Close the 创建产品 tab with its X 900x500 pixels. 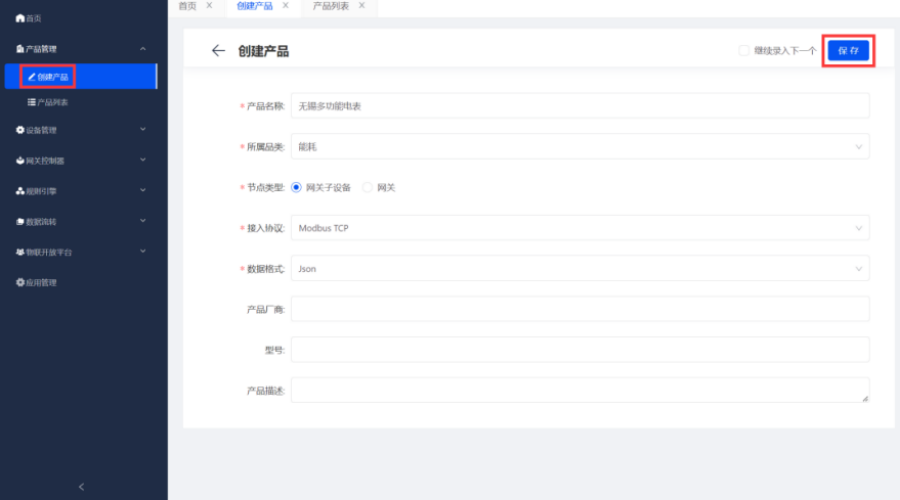(285, 5)
